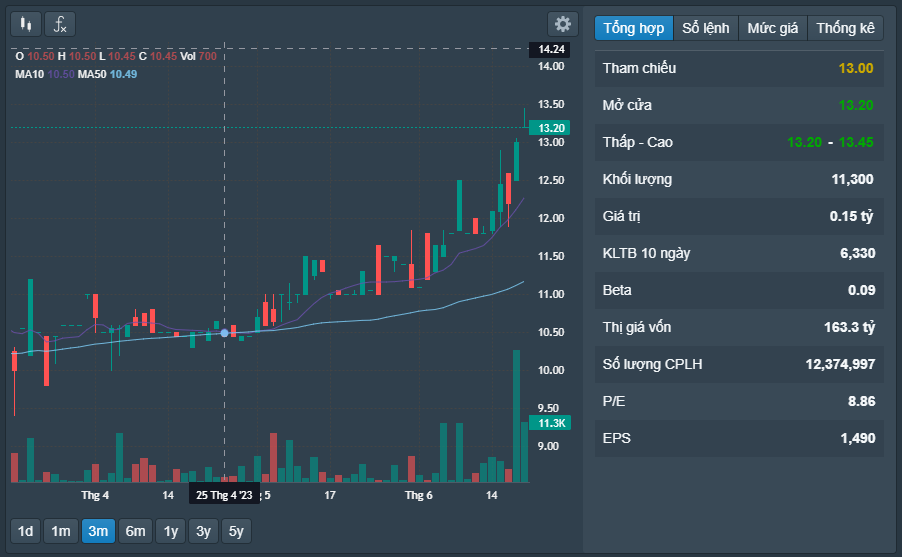
Task: Click the 25 Thg 4 '23 date marker
Action: tap(224, 495)
